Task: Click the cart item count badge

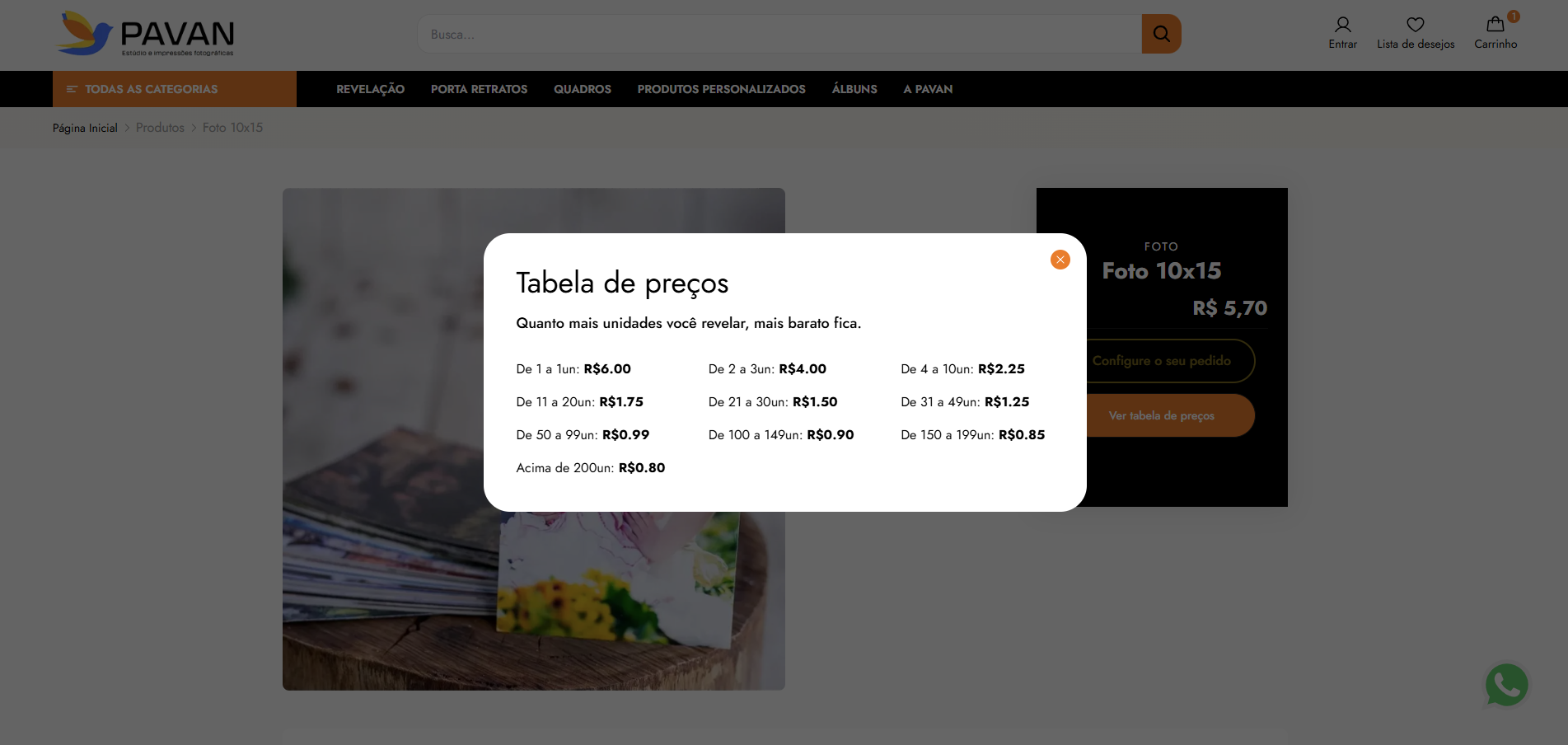Action: (x=1514, y=16)
